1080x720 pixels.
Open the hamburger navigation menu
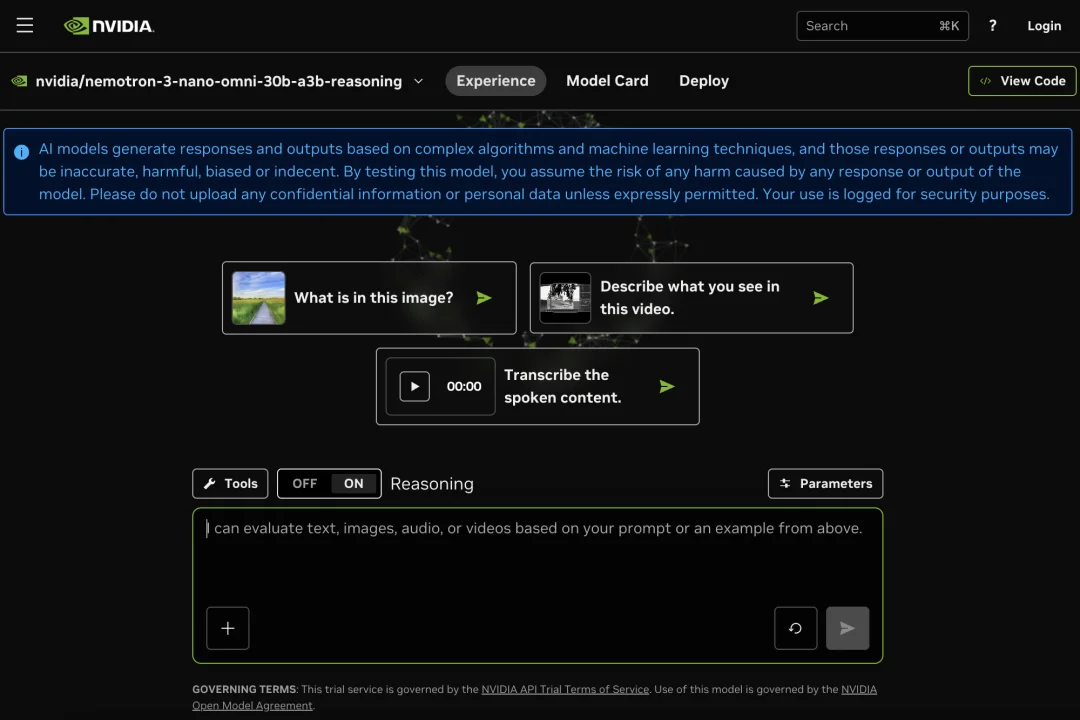click(25, 26)
